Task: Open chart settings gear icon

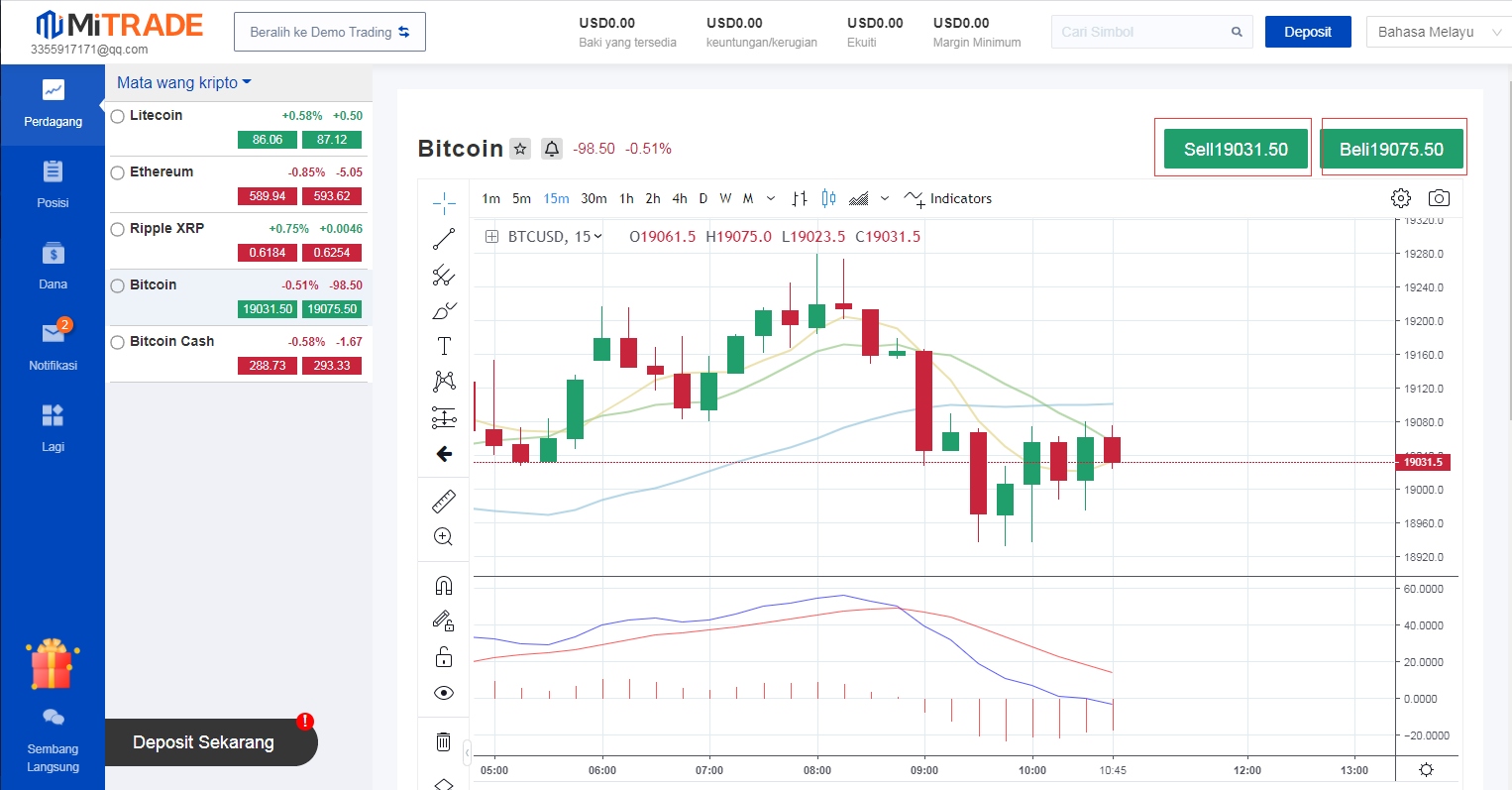Action: tap(1400, 198)
